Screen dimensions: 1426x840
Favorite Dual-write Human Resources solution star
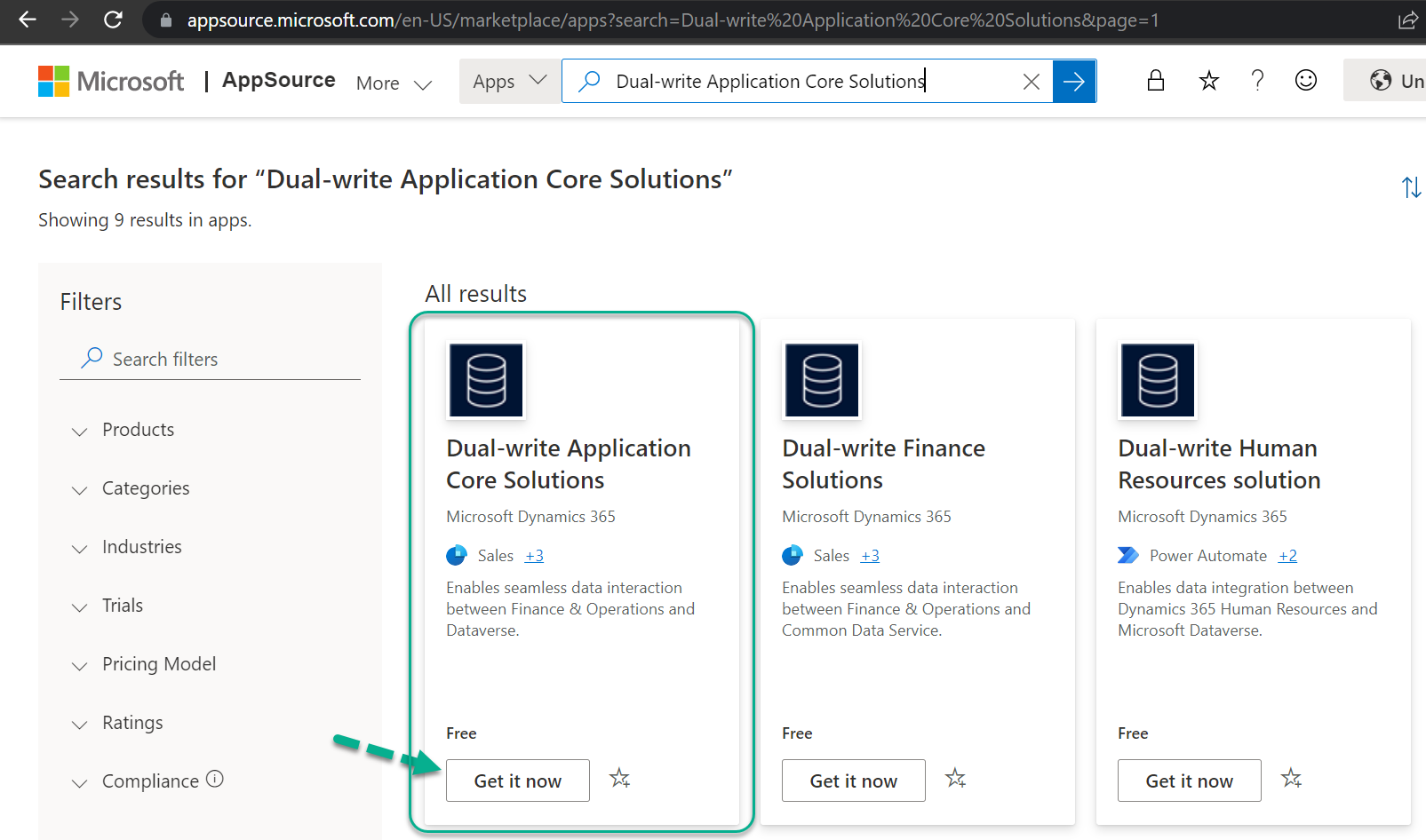pos(1291,779)
